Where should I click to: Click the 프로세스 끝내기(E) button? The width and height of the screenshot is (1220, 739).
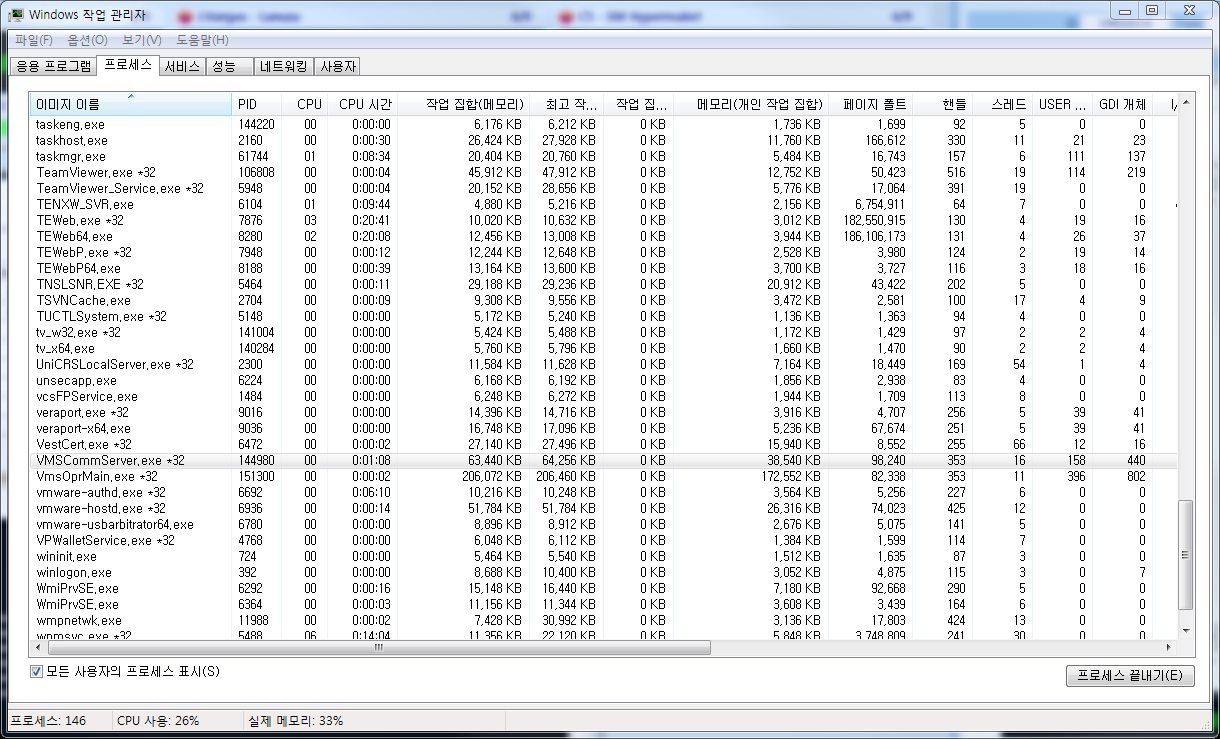(1130, 676)
